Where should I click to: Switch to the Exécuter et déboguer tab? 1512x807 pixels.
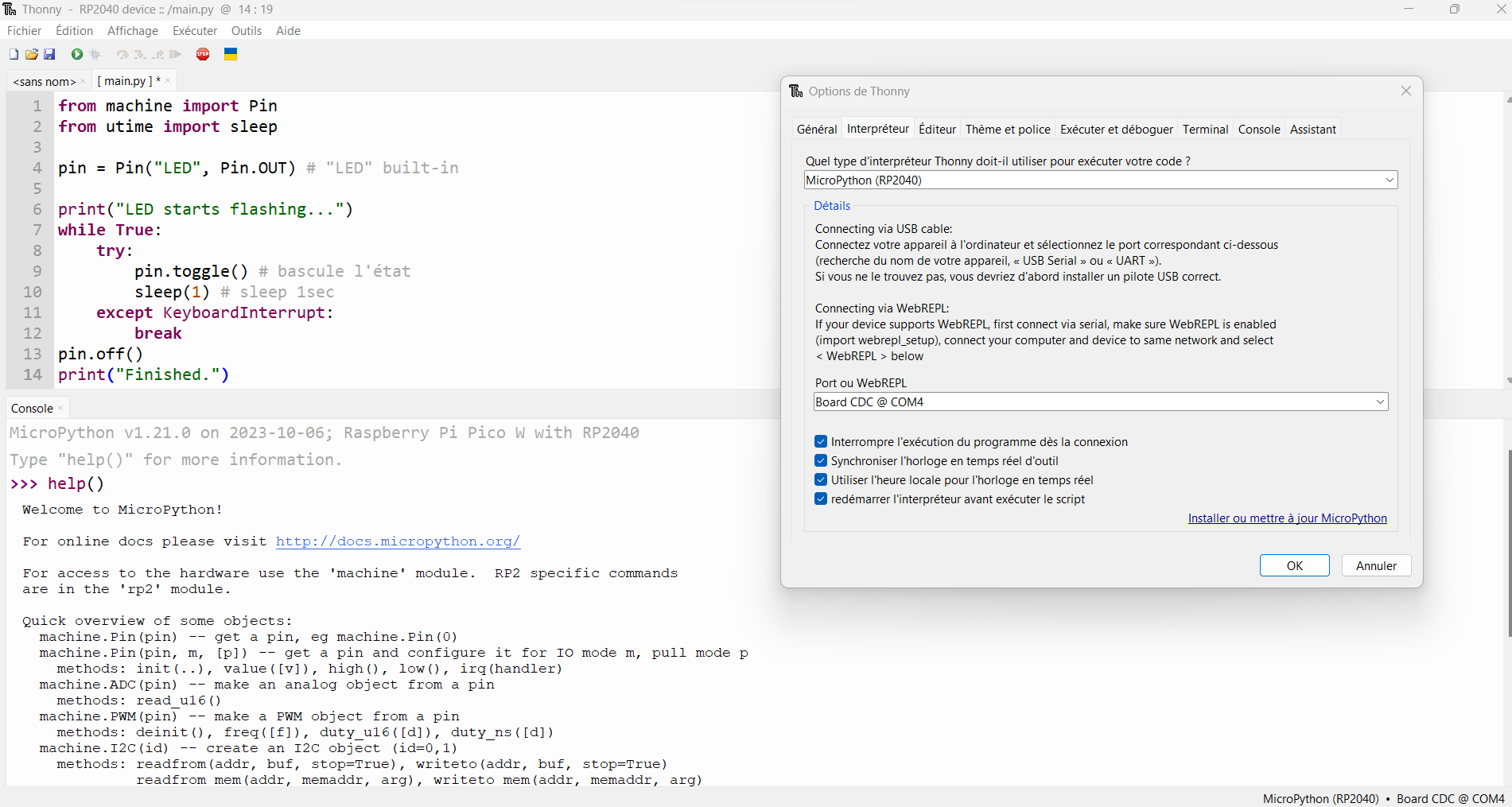(x=1117, y=129)
